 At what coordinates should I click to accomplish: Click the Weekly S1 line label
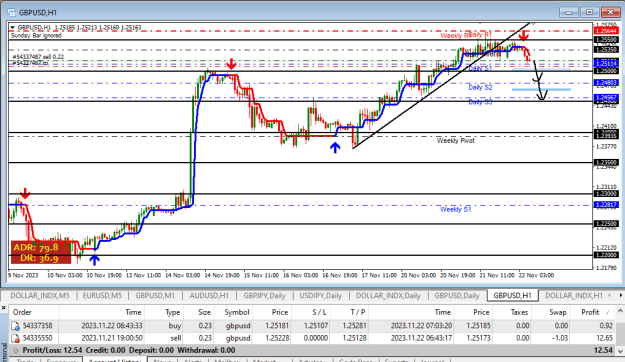(x=456, y=210)
